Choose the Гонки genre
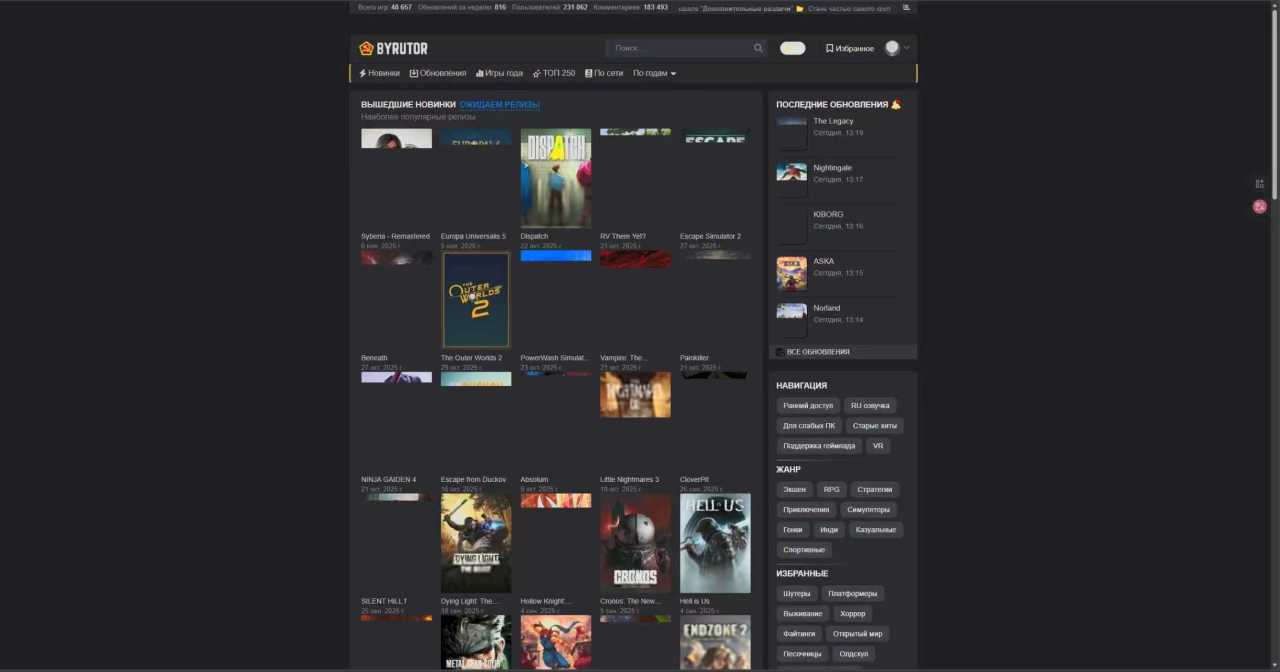1280x672 pixels. point(793,530)
